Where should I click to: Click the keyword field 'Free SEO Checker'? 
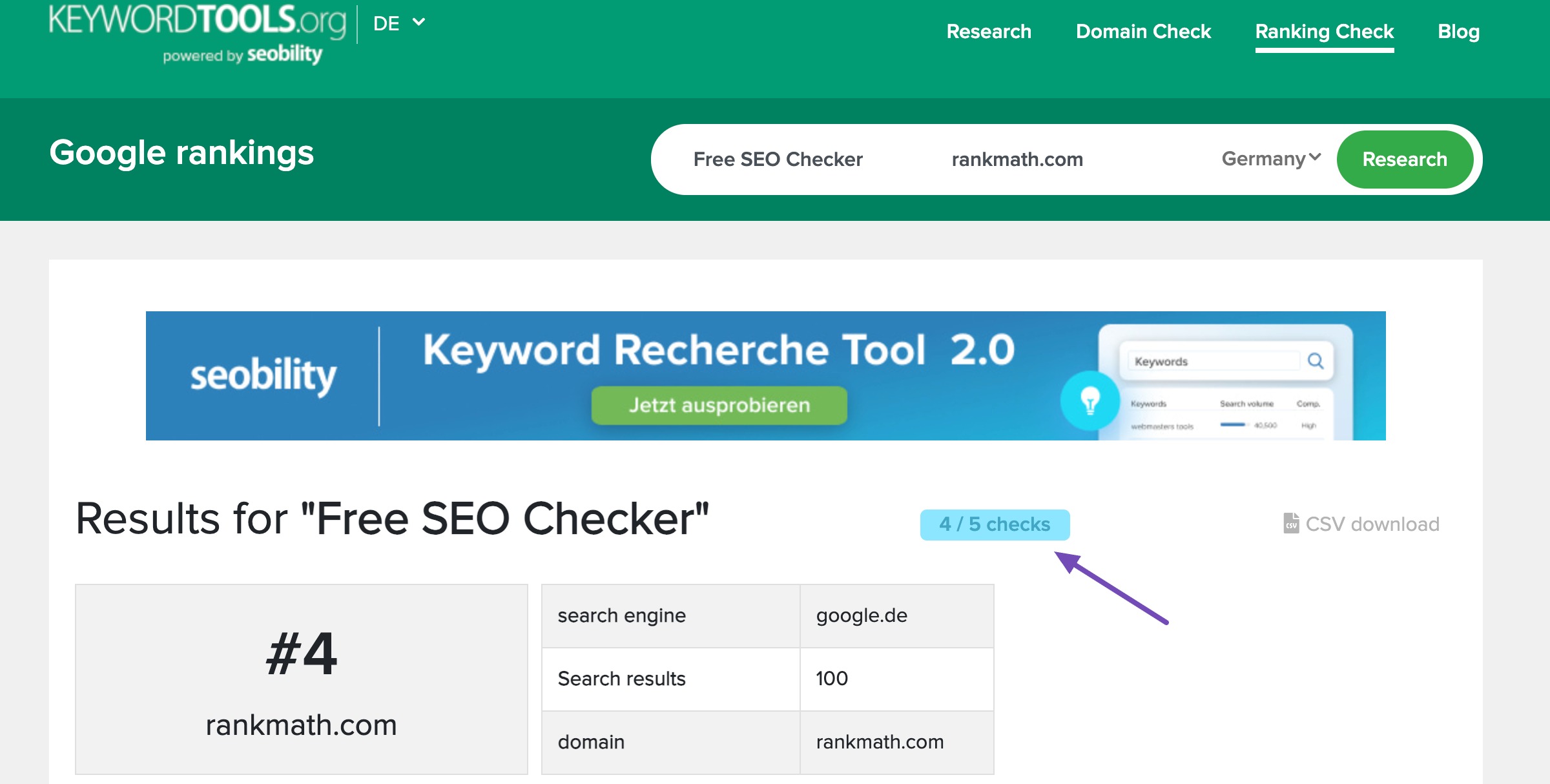778,159
